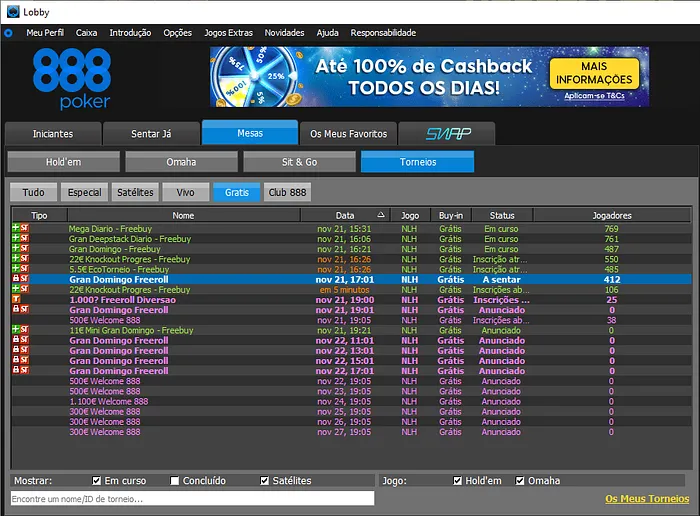Viewport: 700px width, 516px height.
Task: Select the 300€ Welcome 888 row dated nov 27
Action: (x=351, y=432)
